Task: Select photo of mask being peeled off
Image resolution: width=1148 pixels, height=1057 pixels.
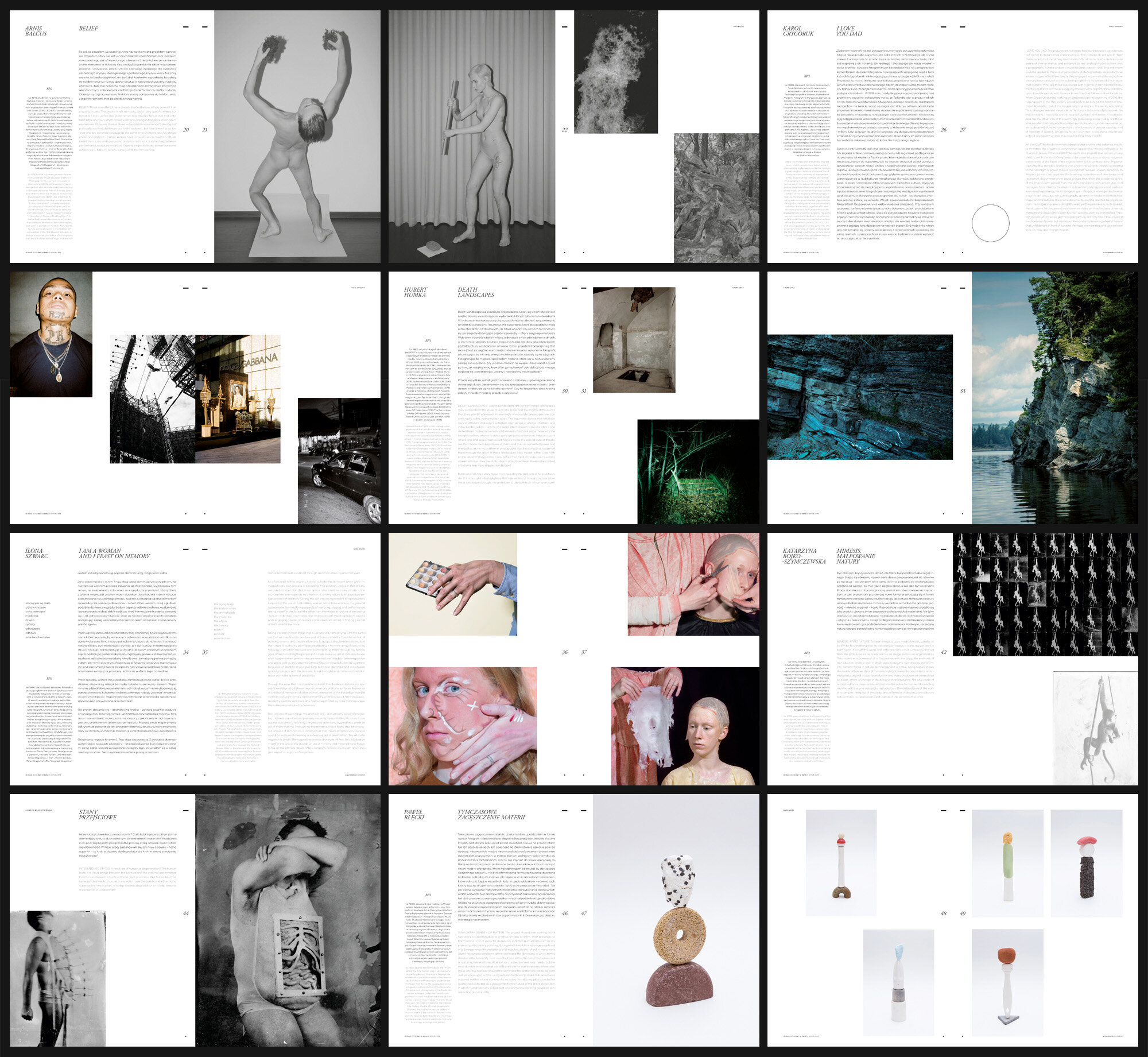Action: click(685, 726)
